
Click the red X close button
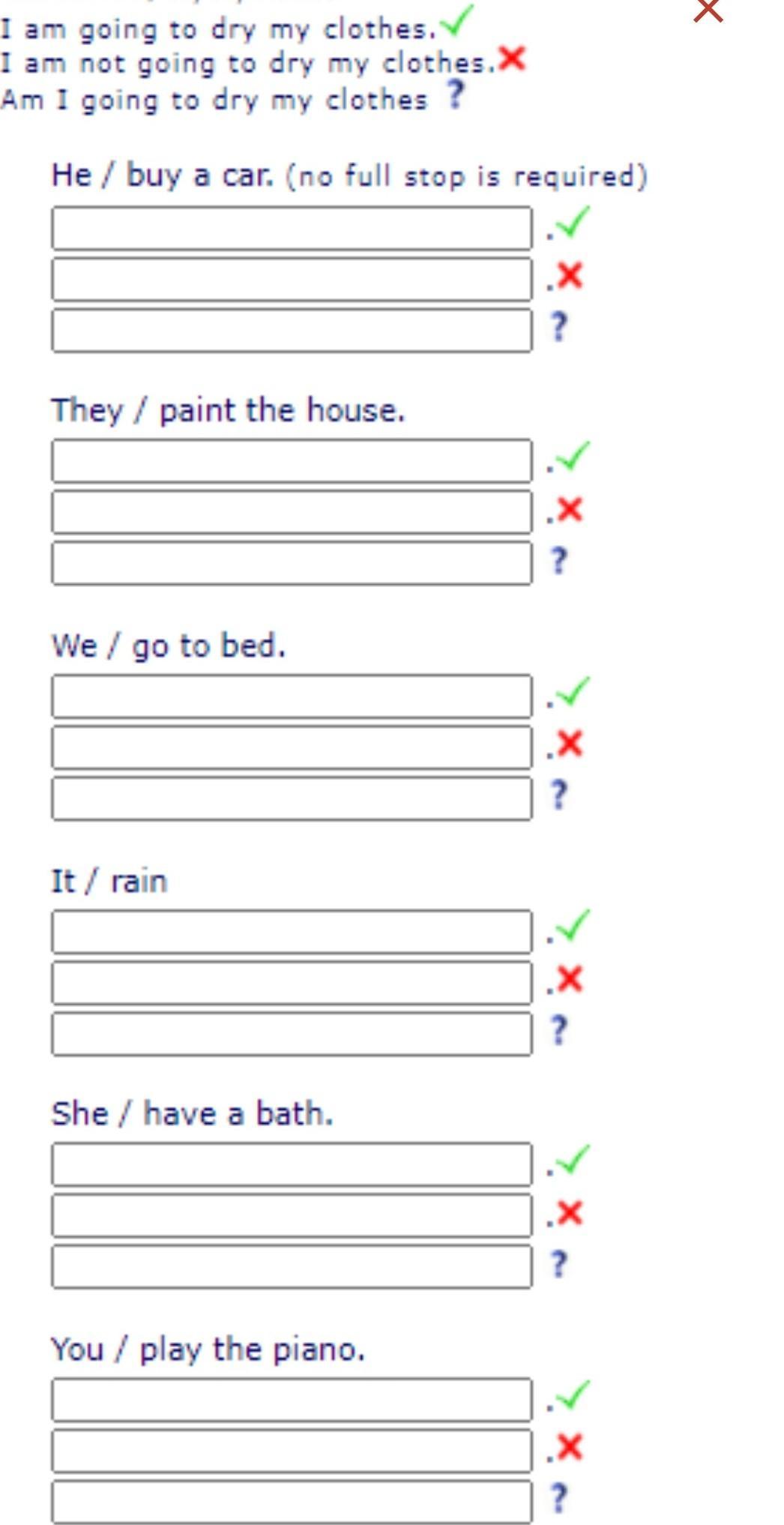tap(708, 10)
